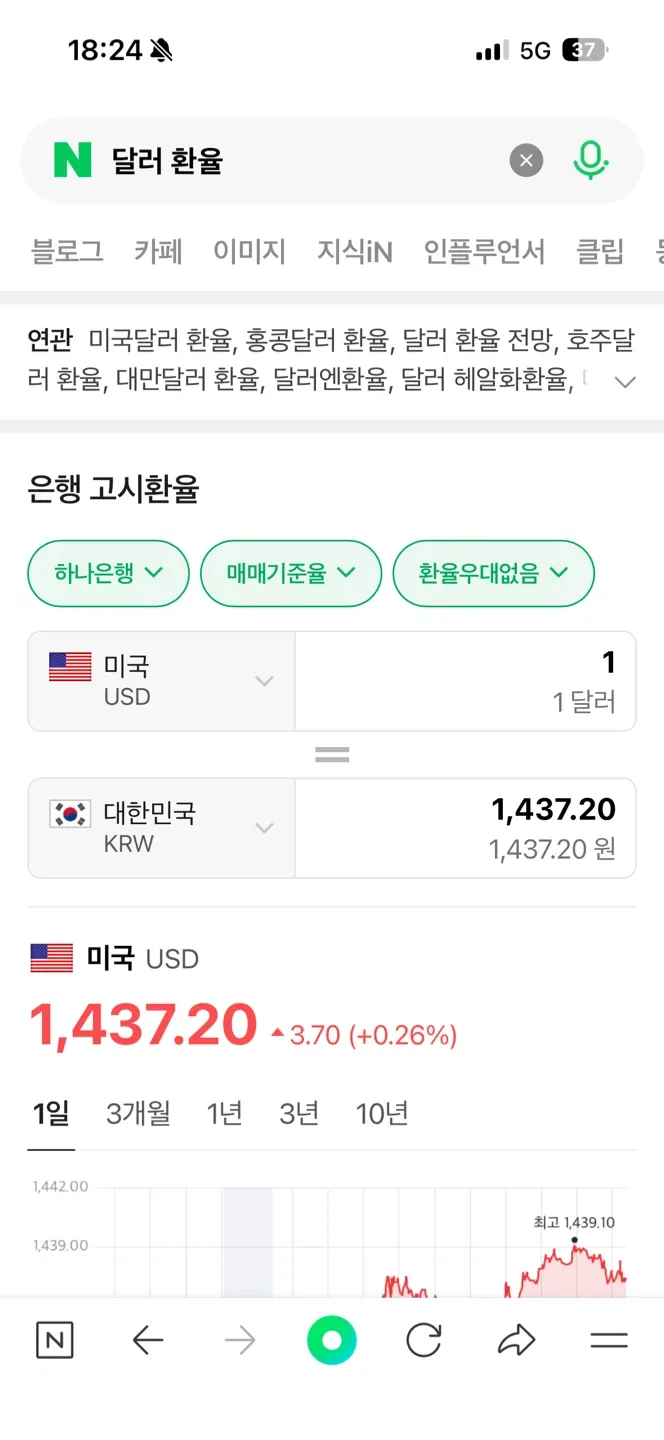Clear the search text with X icon
Viewport: 664px width, 1440px height.
[526, 160]
